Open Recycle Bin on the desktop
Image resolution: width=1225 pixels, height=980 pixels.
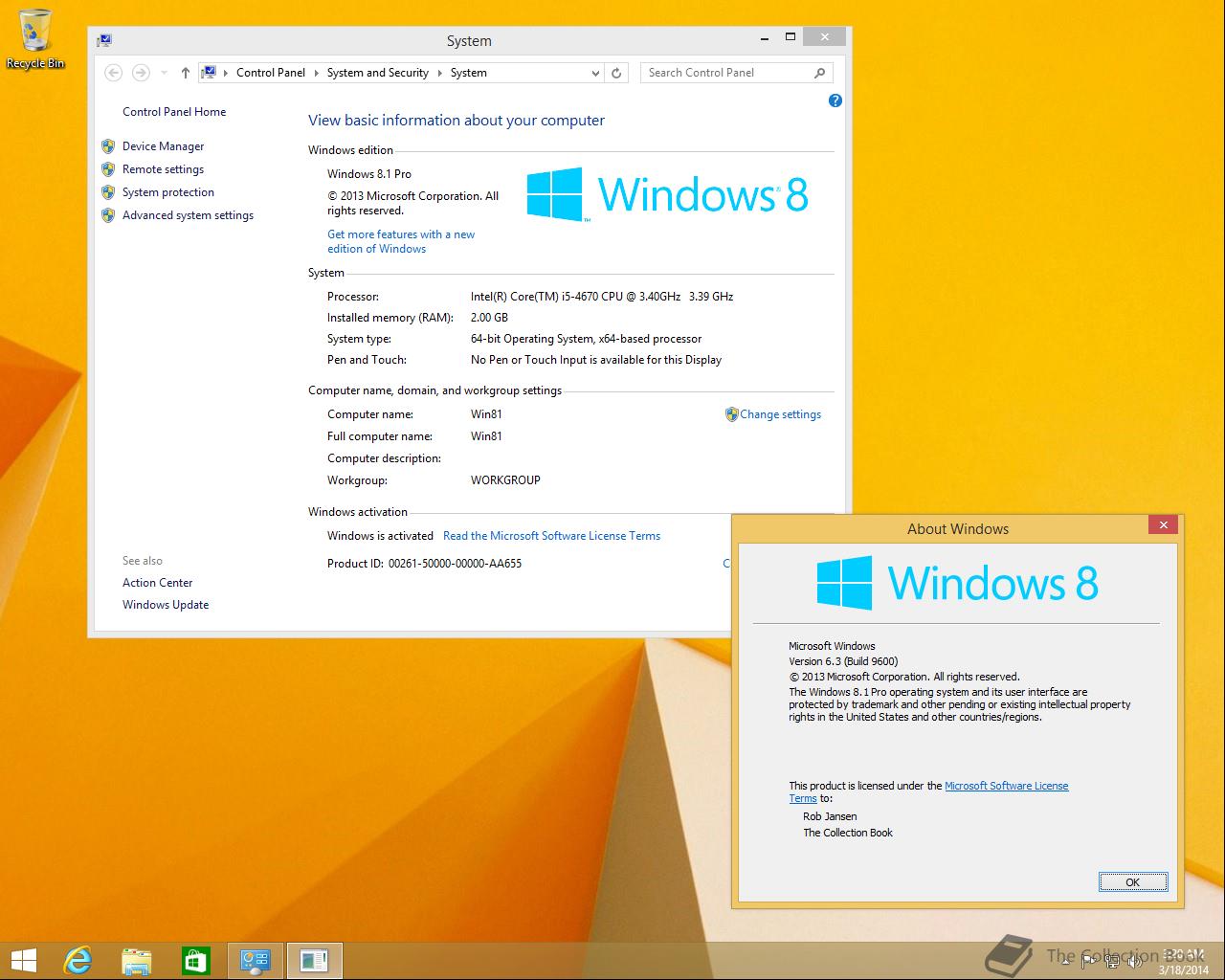click(x=35, y=38)
